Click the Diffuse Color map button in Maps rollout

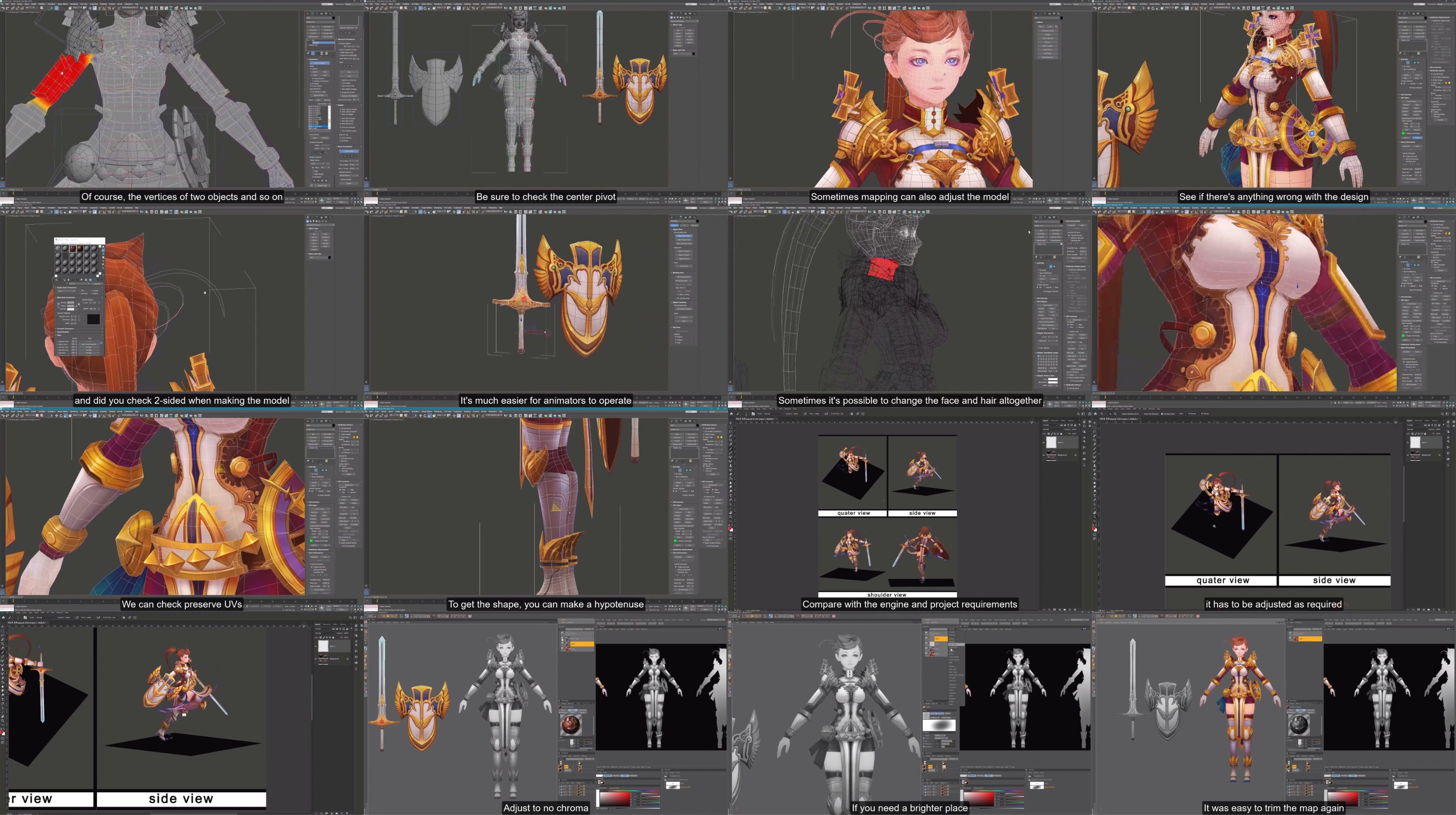(x=89, y=345)
